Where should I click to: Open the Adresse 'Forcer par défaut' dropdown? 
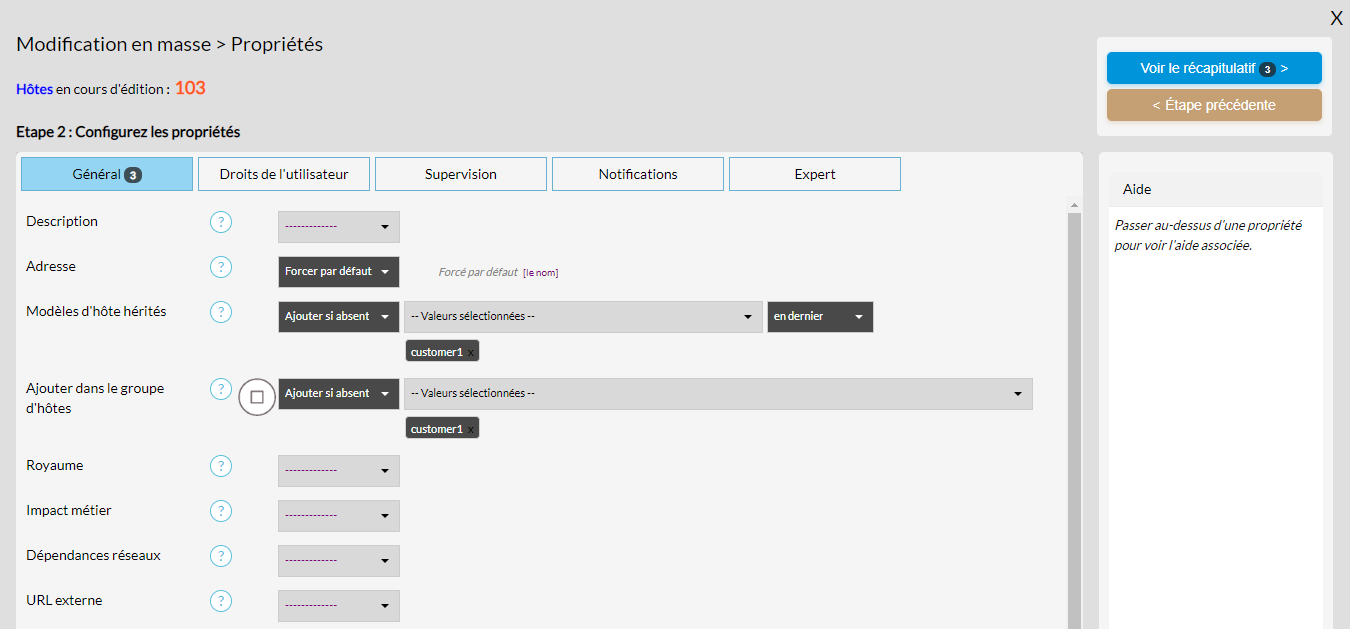click(x=338, y=272)
